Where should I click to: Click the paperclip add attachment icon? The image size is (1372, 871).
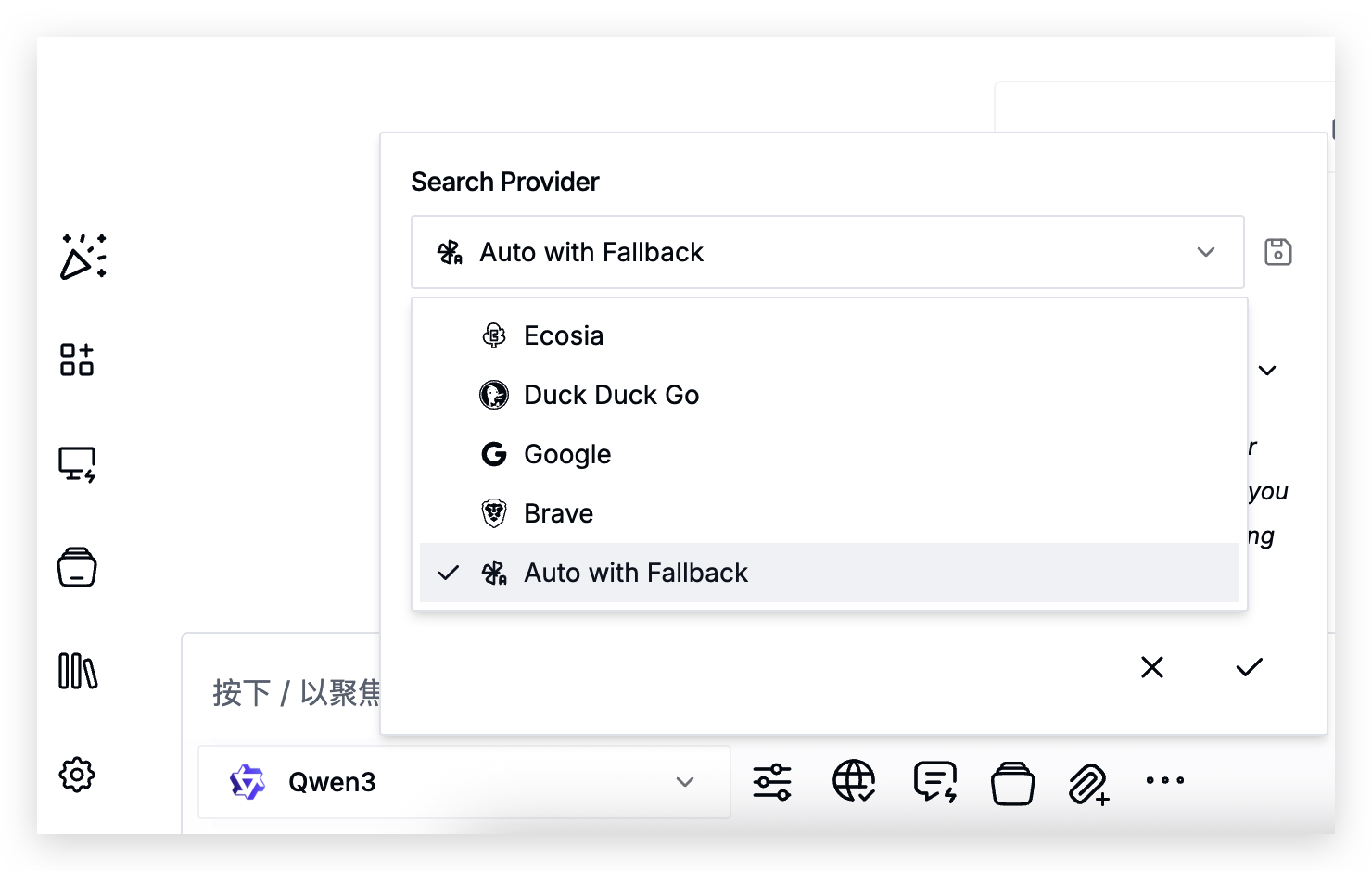[1088, 784]
